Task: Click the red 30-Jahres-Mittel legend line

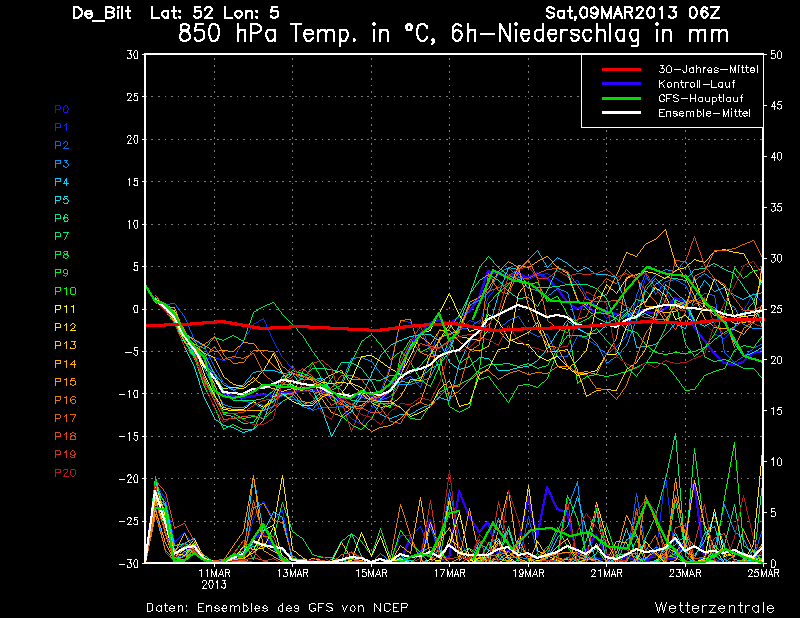Action: [621, 69]
